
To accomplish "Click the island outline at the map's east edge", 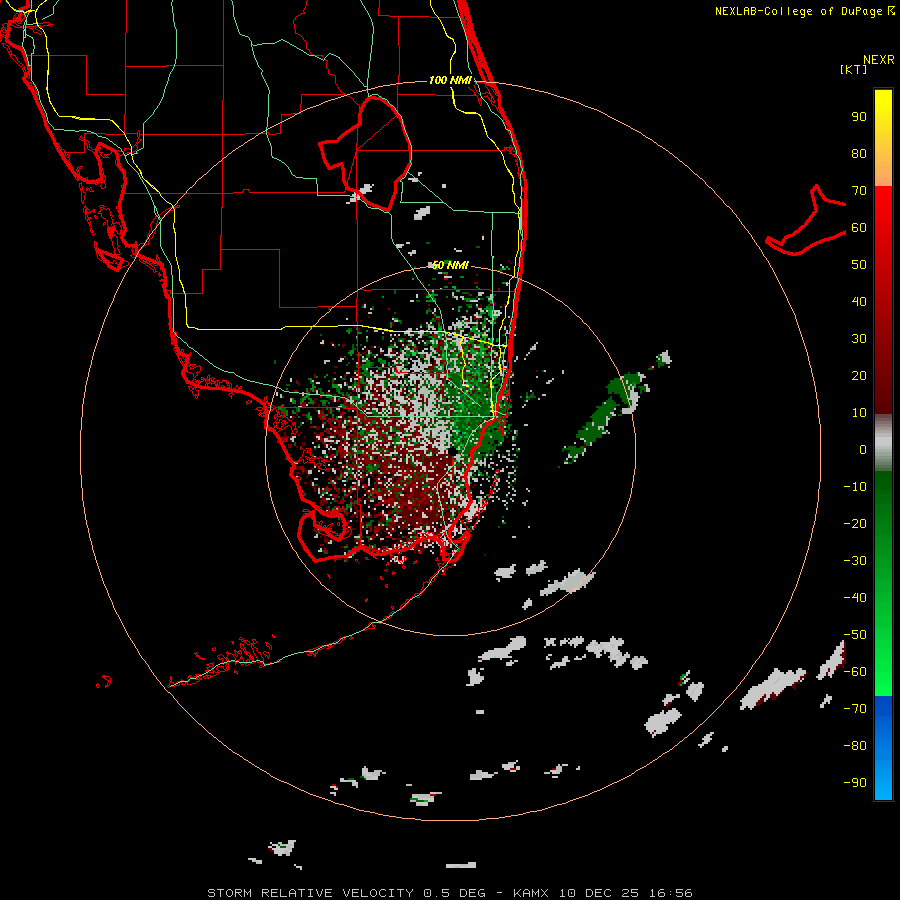I will coord(806,221).
